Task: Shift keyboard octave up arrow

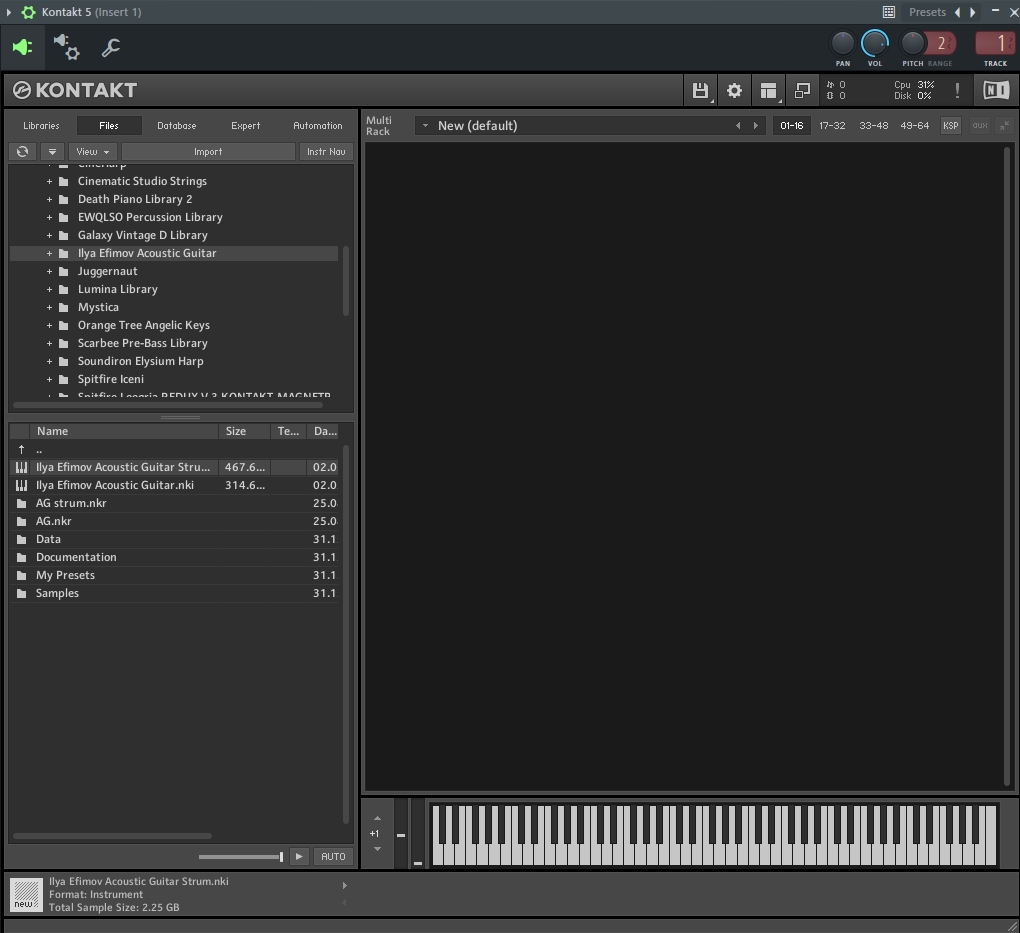Action: pos(377,818)
